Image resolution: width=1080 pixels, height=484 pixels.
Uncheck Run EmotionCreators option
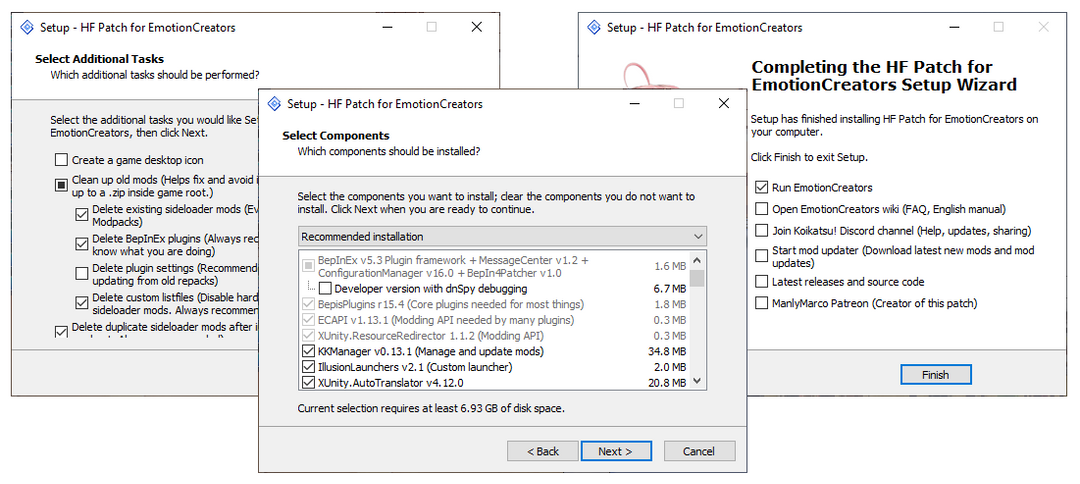762,187
